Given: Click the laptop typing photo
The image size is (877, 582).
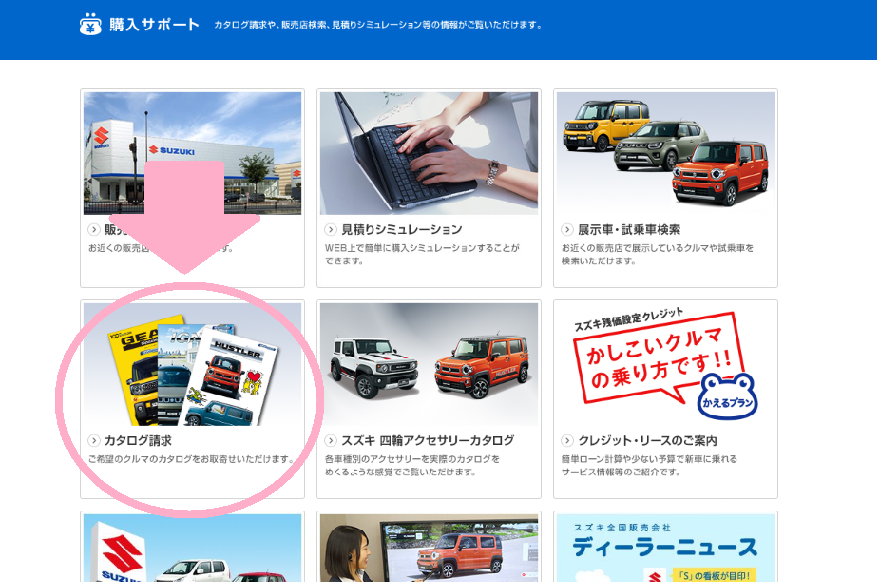Looking at the screenshot, I should pyautogui.click(x=429, y=153).
